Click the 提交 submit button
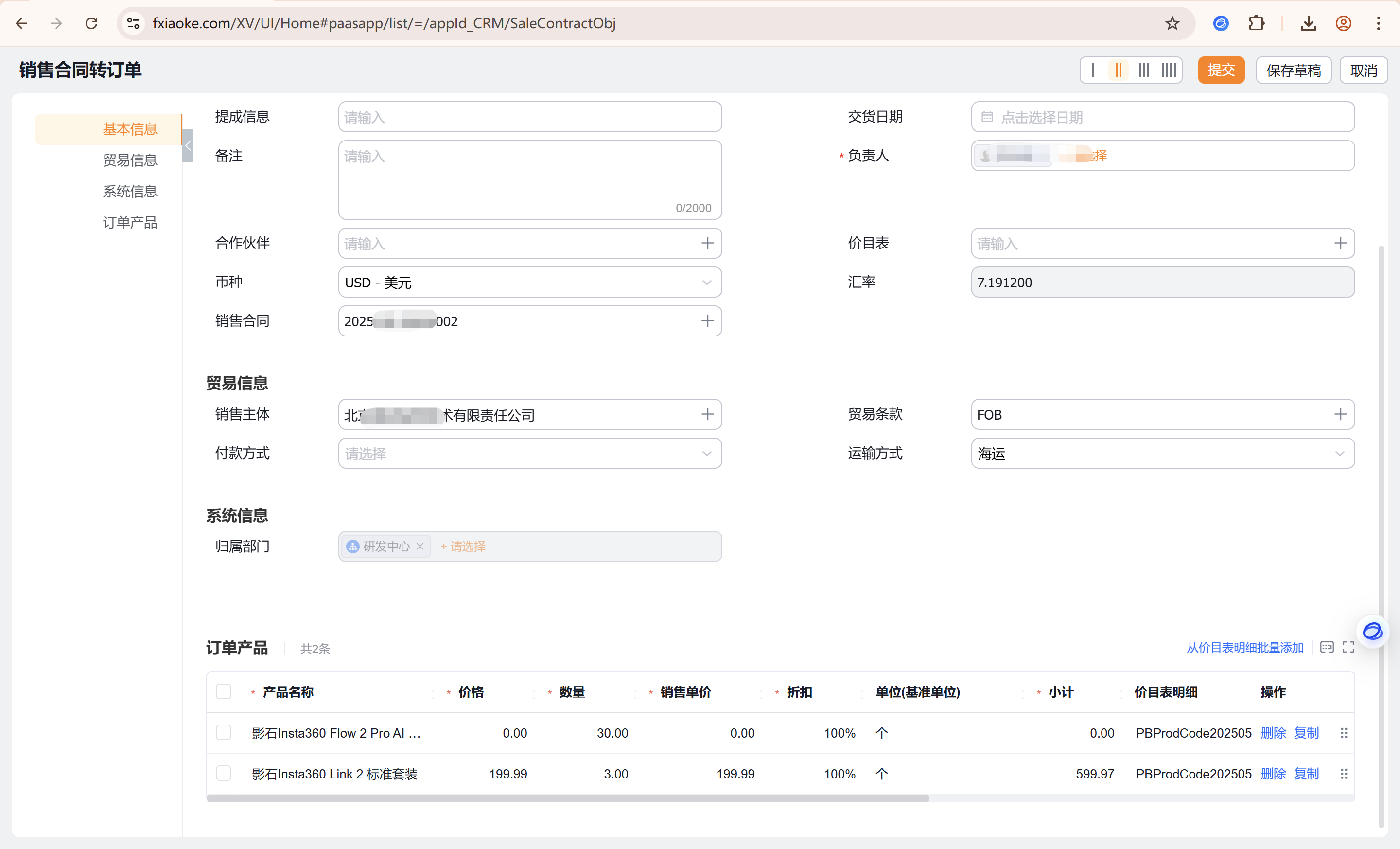This screenshot has width=1400, height=849. 1221,70
